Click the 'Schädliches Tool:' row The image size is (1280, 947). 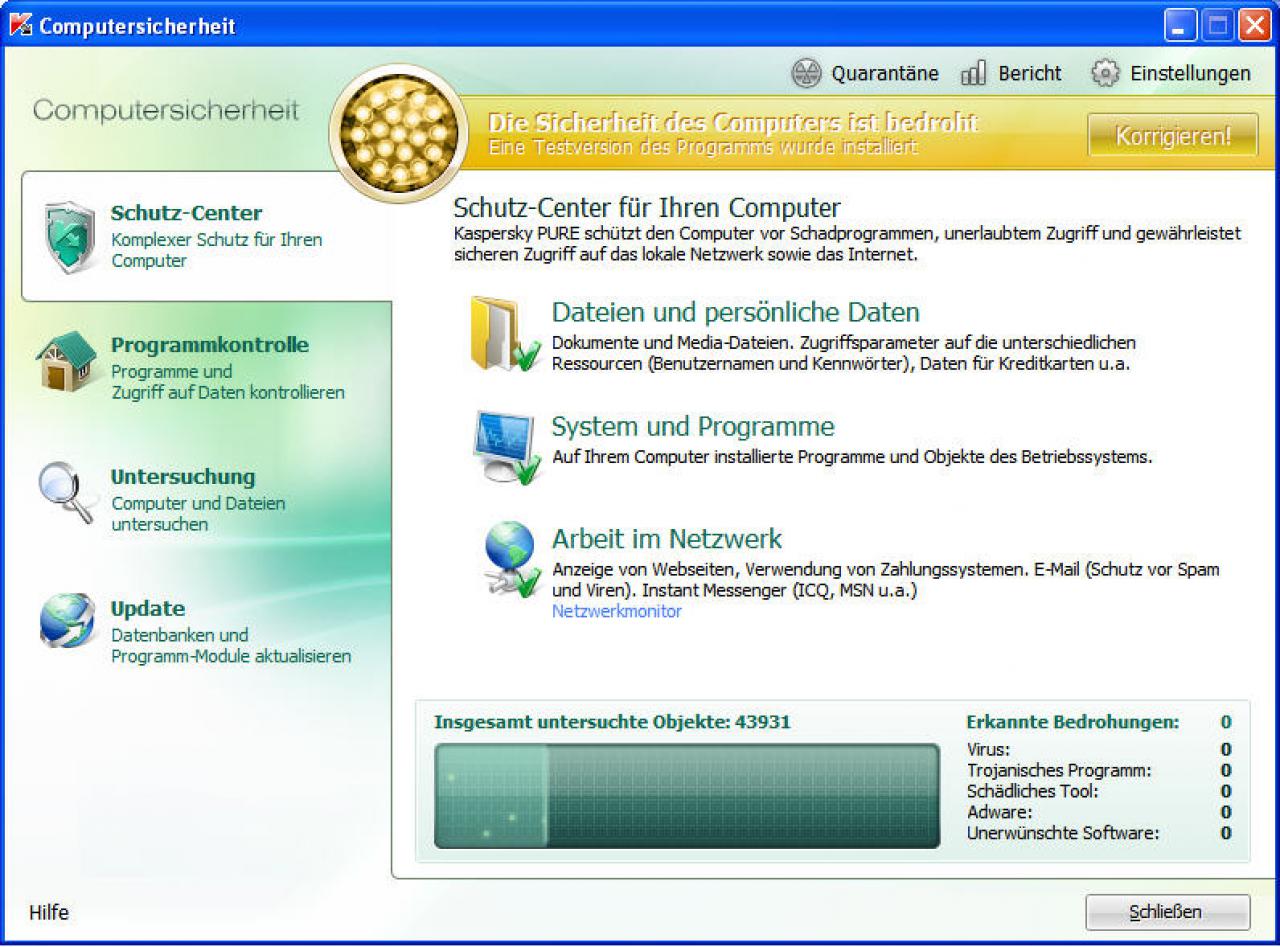pos(1099,792)
